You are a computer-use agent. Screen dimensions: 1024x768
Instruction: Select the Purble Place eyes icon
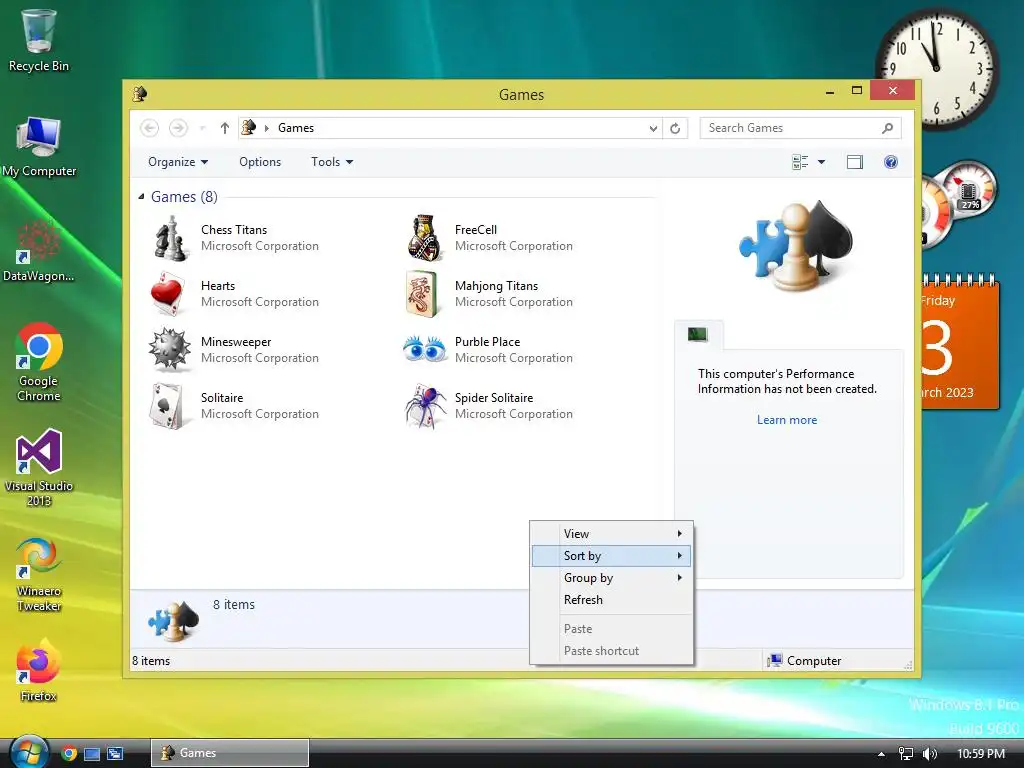pyautogui.click(x=424, y=349)
